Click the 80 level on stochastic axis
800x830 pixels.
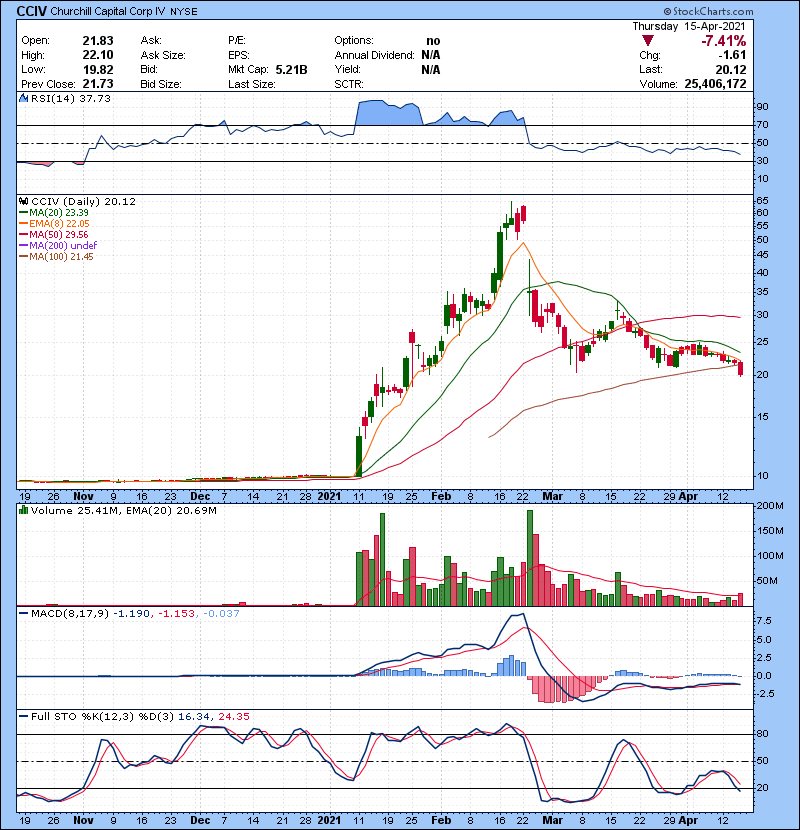(762, 734)
